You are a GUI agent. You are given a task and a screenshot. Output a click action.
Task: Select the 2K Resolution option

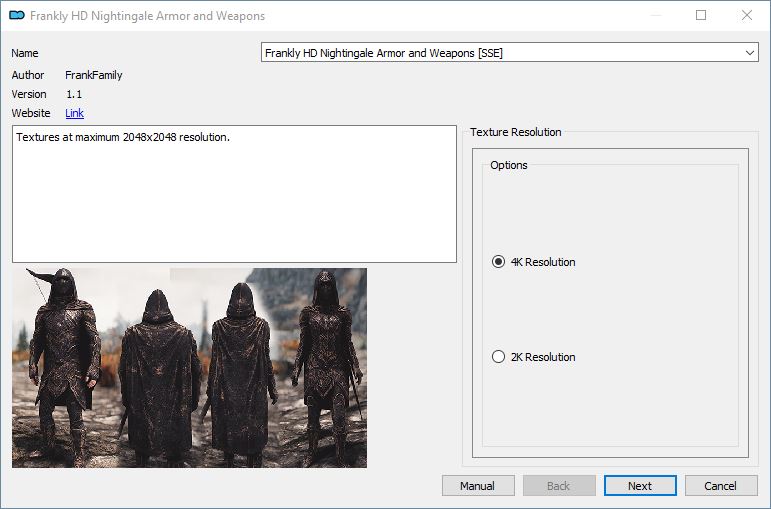[x=534, y=357]
